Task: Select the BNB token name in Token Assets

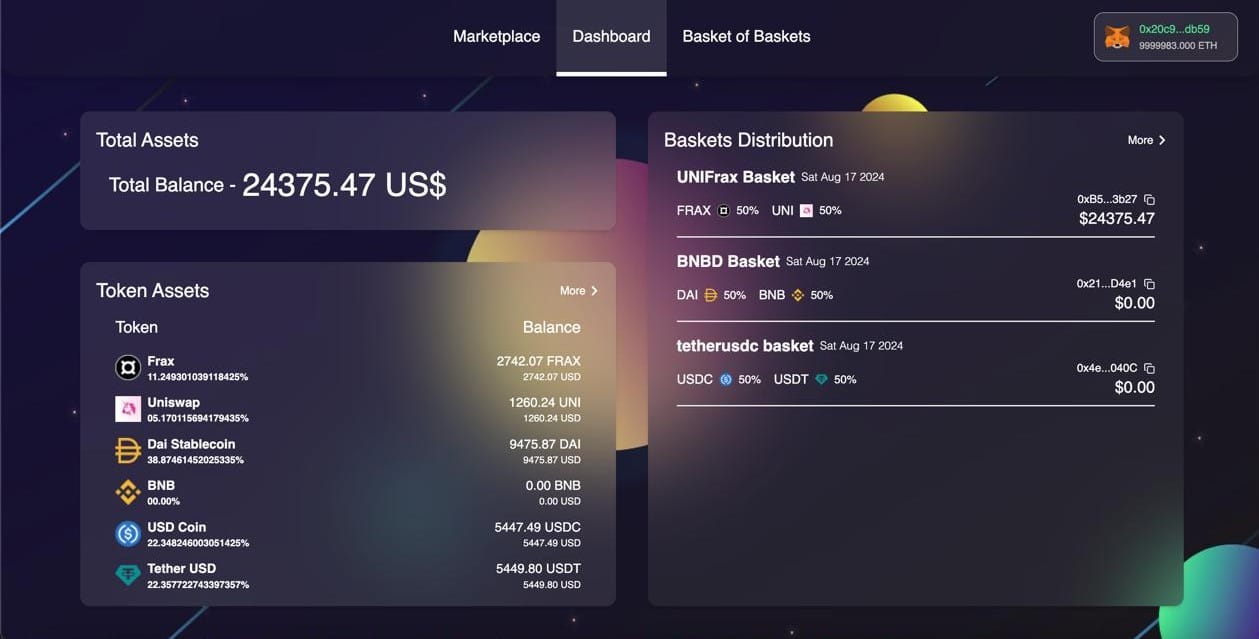Action: [161, 485]
